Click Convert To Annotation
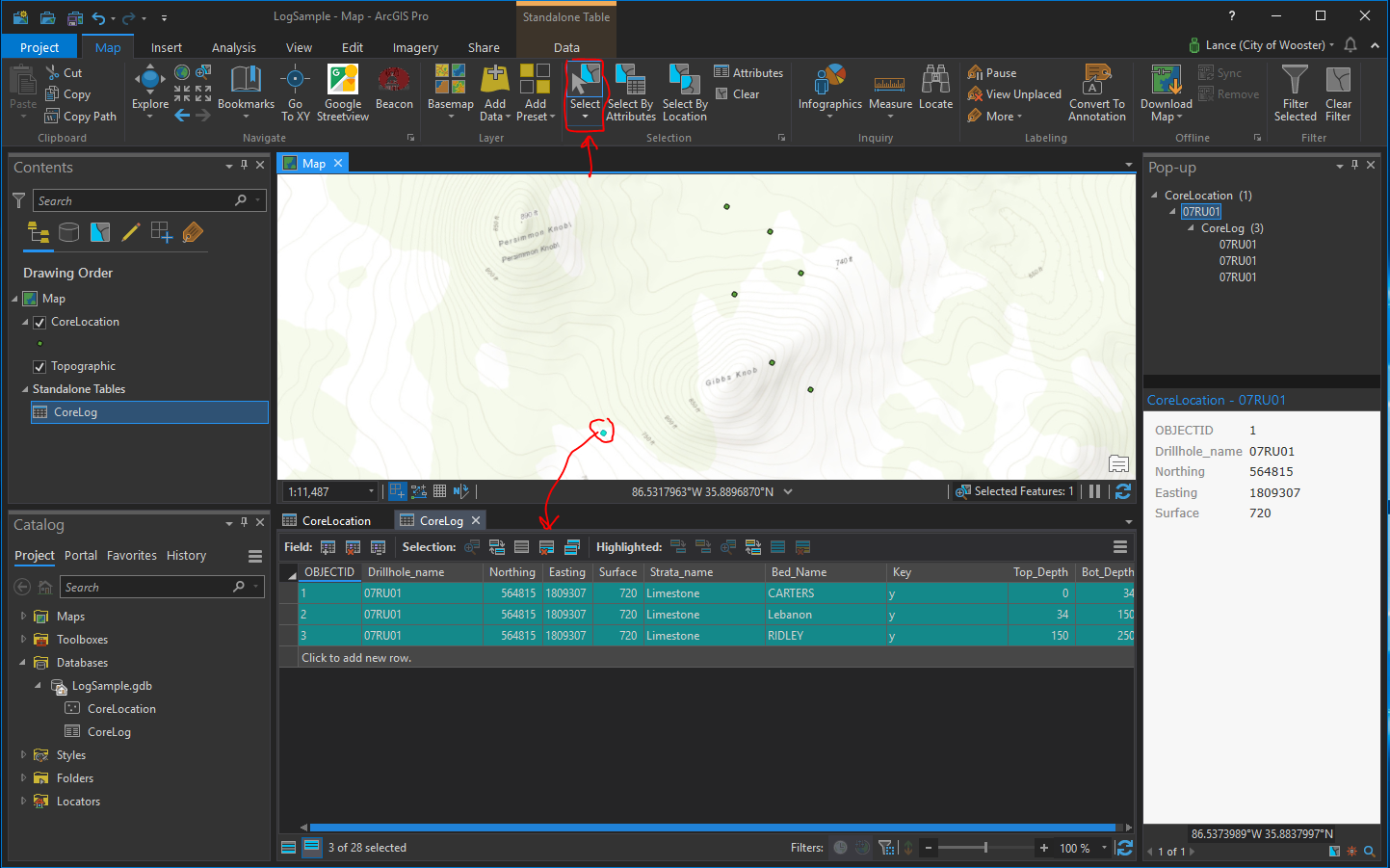This screenshot has width=1390, height=868. 1097,92
